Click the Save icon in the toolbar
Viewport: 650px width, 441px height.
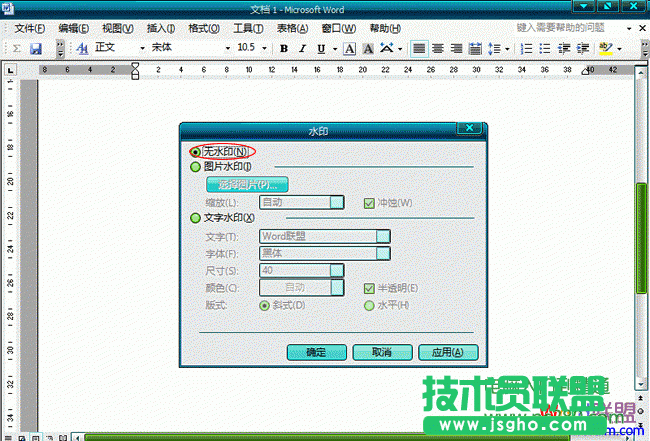coord(35,48)
